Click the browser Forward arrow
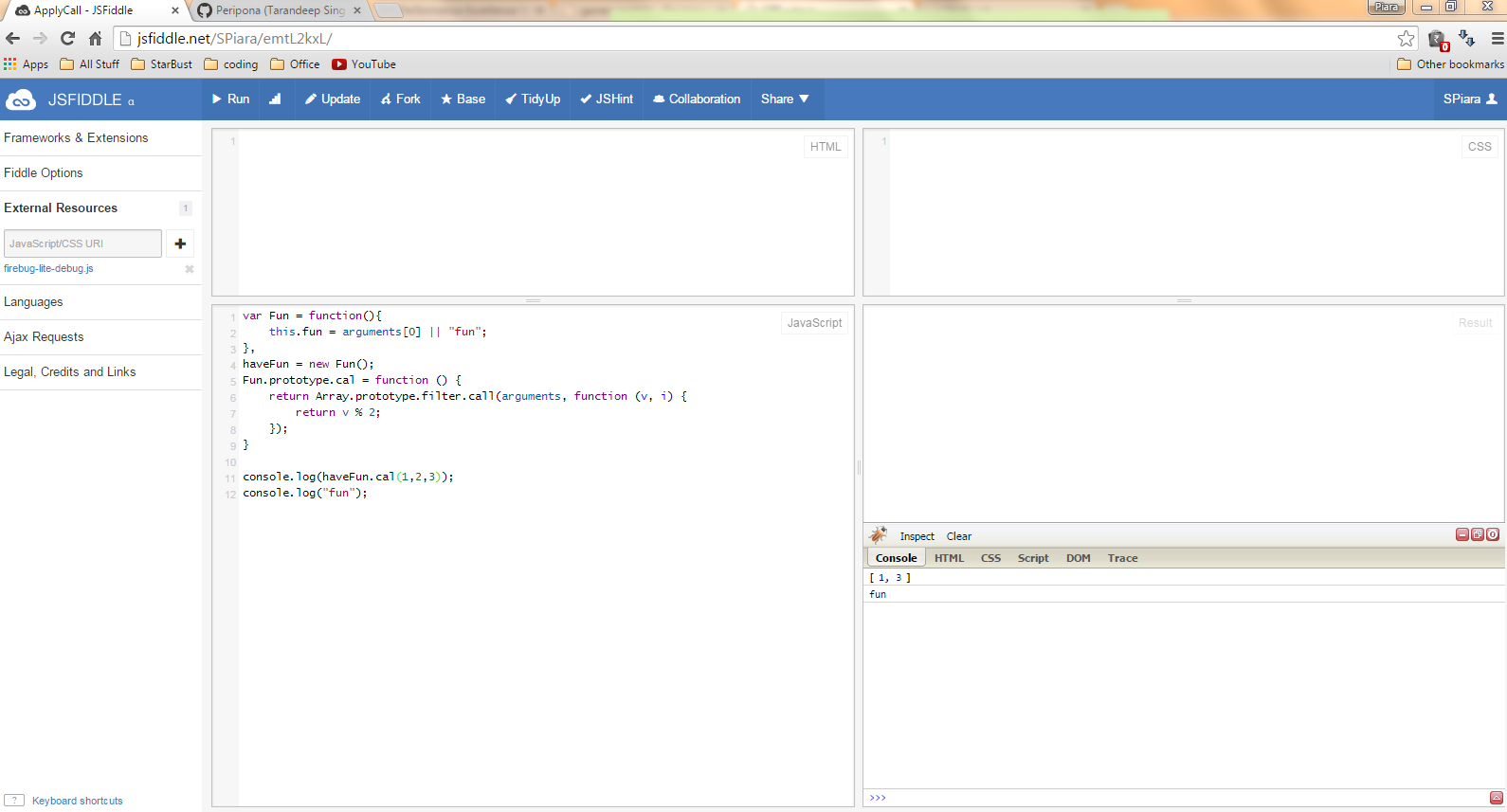 (x=40, y=39)
